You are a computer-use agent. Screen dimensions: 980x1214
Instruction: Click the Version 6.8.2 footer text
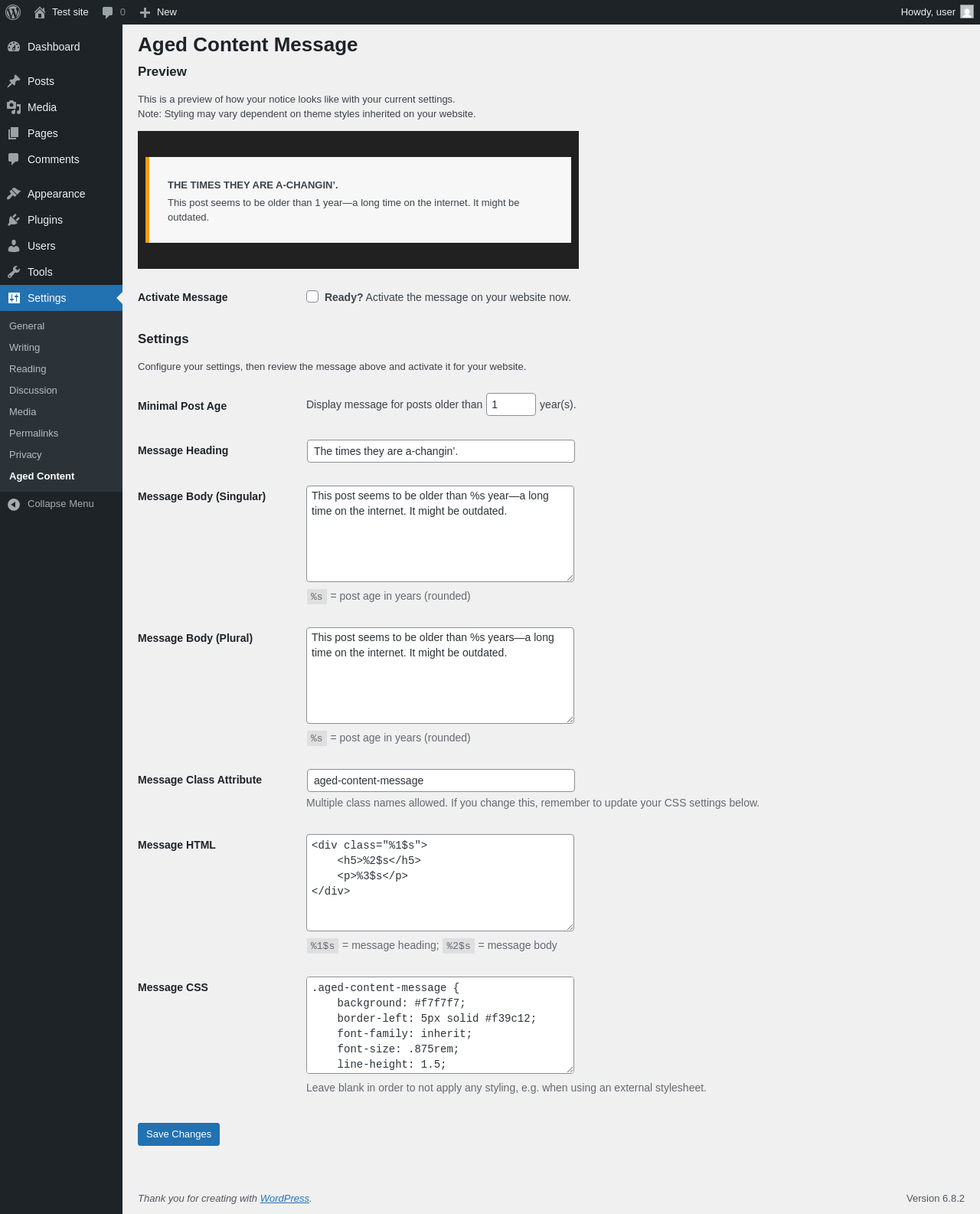tap(936, 1199)
